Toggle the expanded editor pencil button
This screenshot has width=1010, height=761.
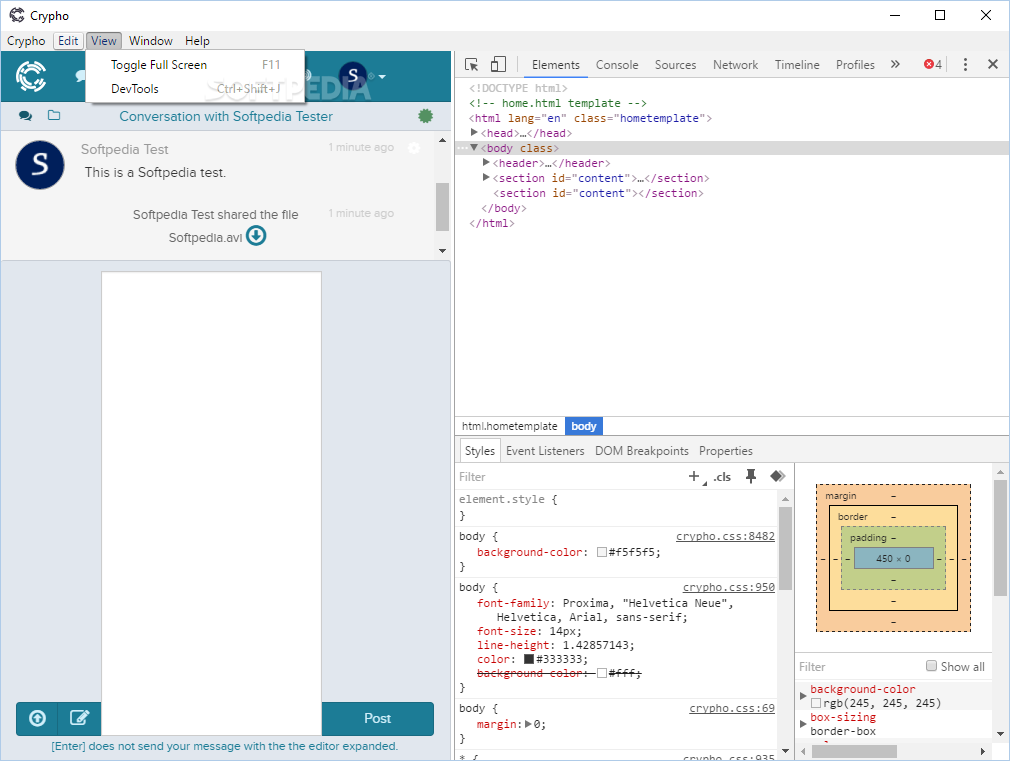(79, 718)
